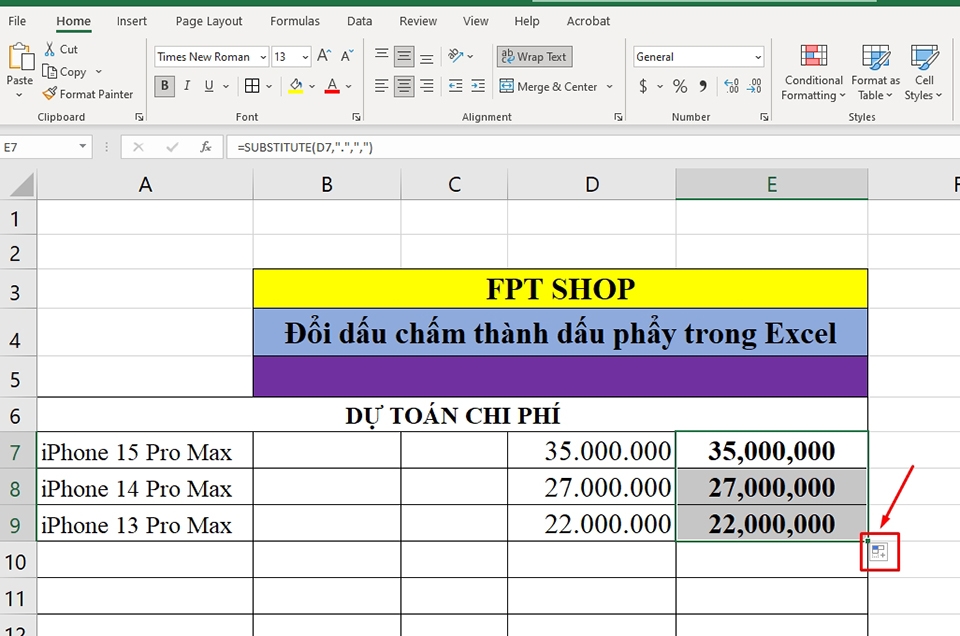960x636 pixels.
Task: Click the Paste clipboard icon
Action: 20,58
